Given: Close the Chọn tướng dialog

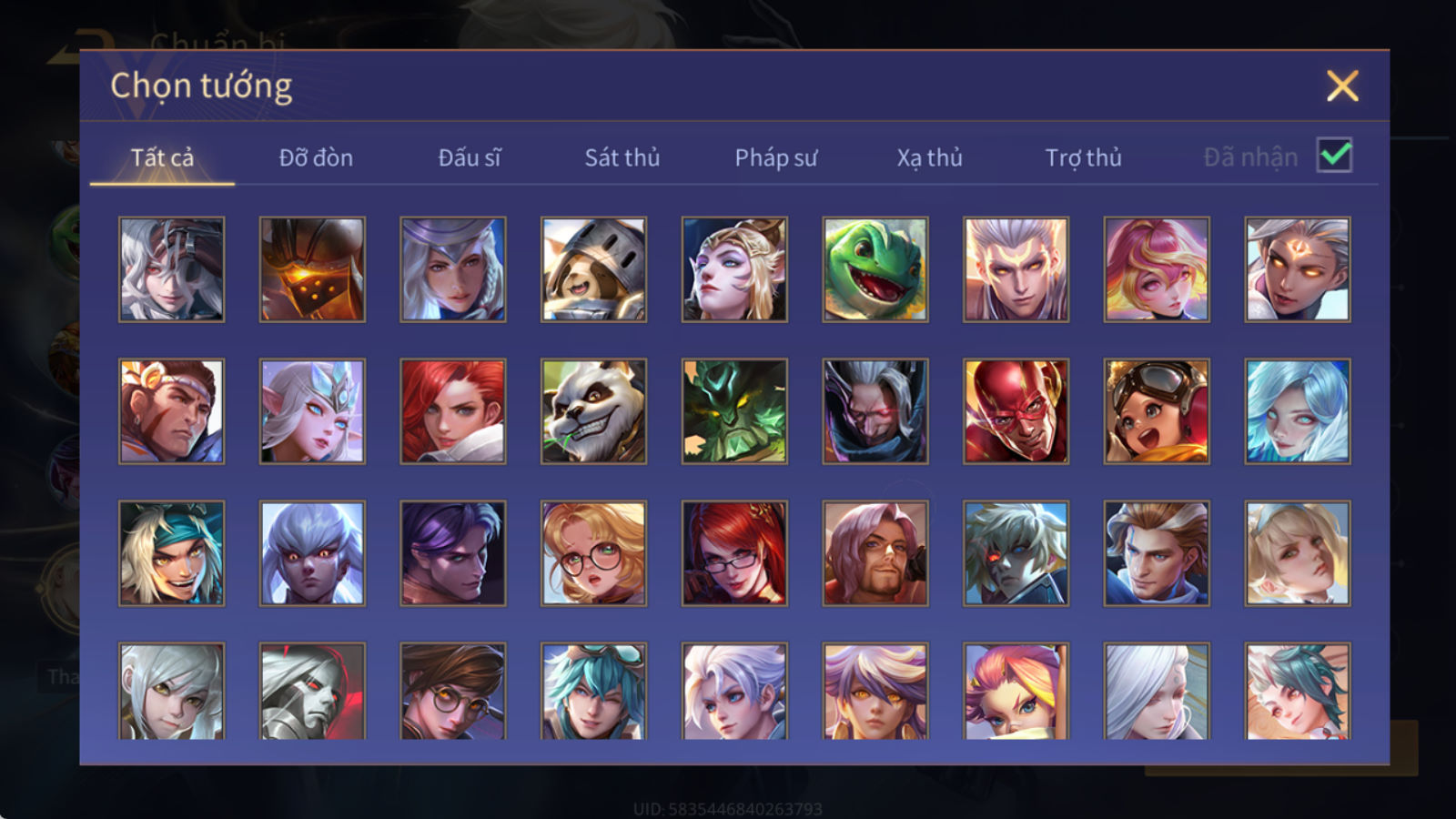Looking at the screenshot, I should tap(1342, 86).
